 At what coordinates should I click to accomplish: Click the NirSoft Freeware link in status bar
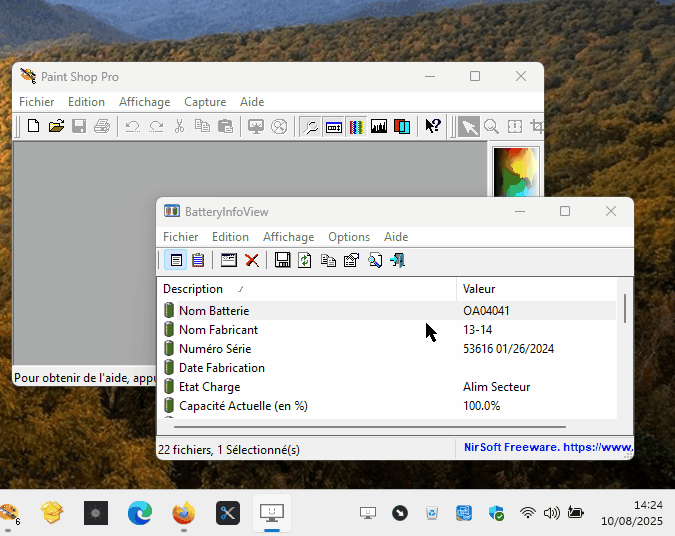pyautogui.click(x=548, y=447)
